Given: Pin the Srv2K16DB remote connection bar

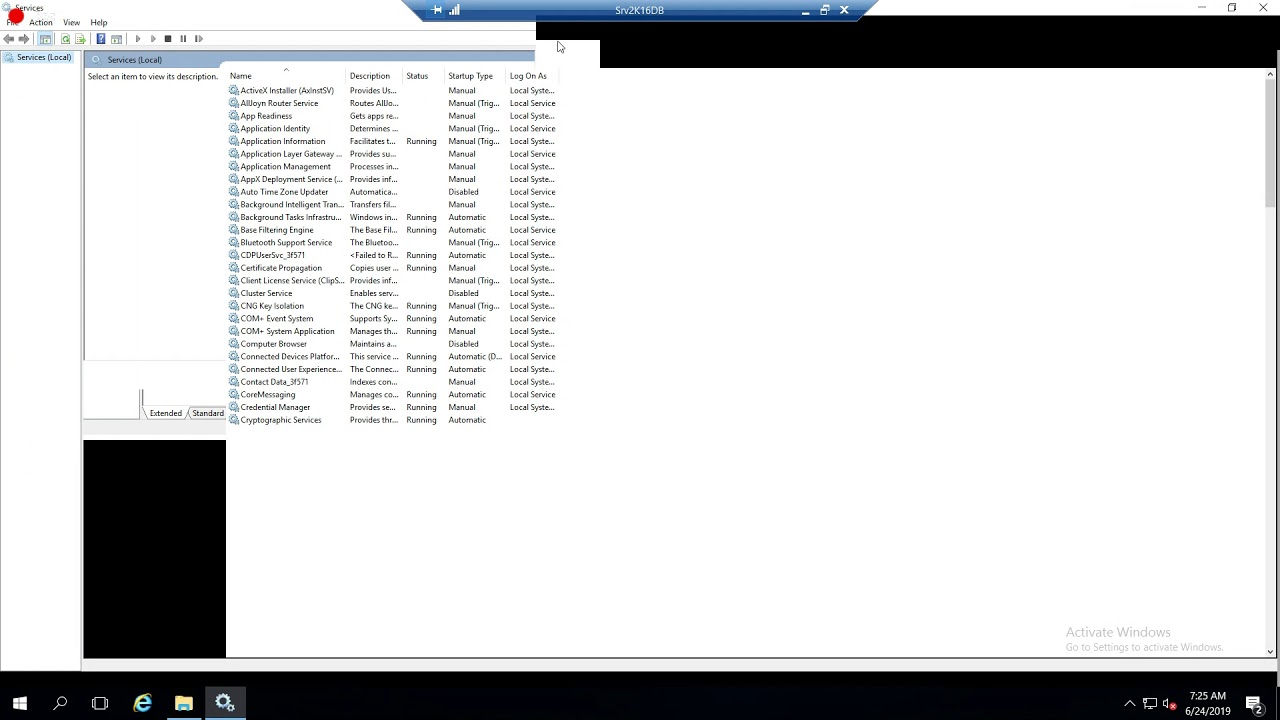Looking at the screenshot, I should tap(437, 10).
